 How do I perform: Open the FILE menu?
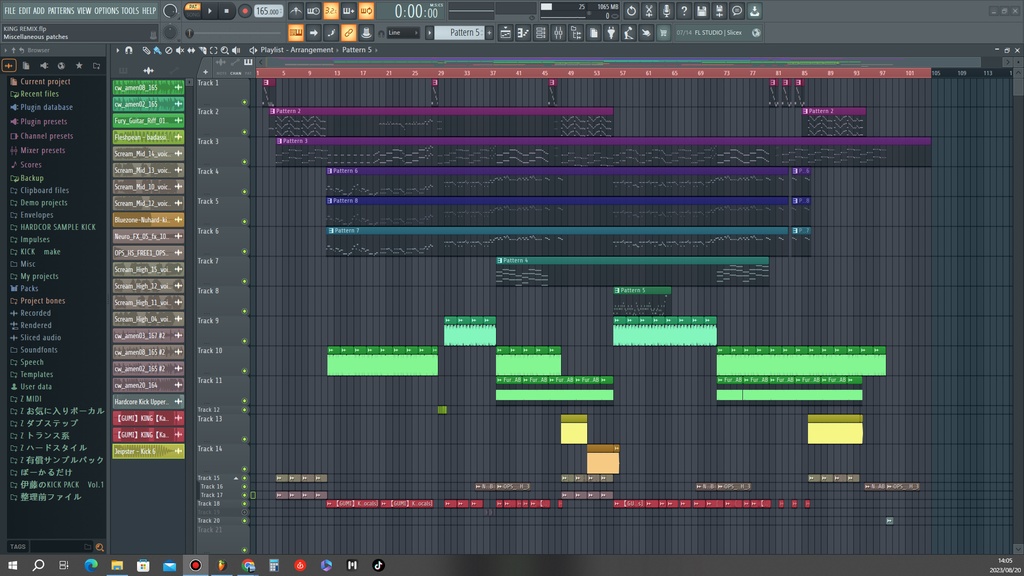10,10
